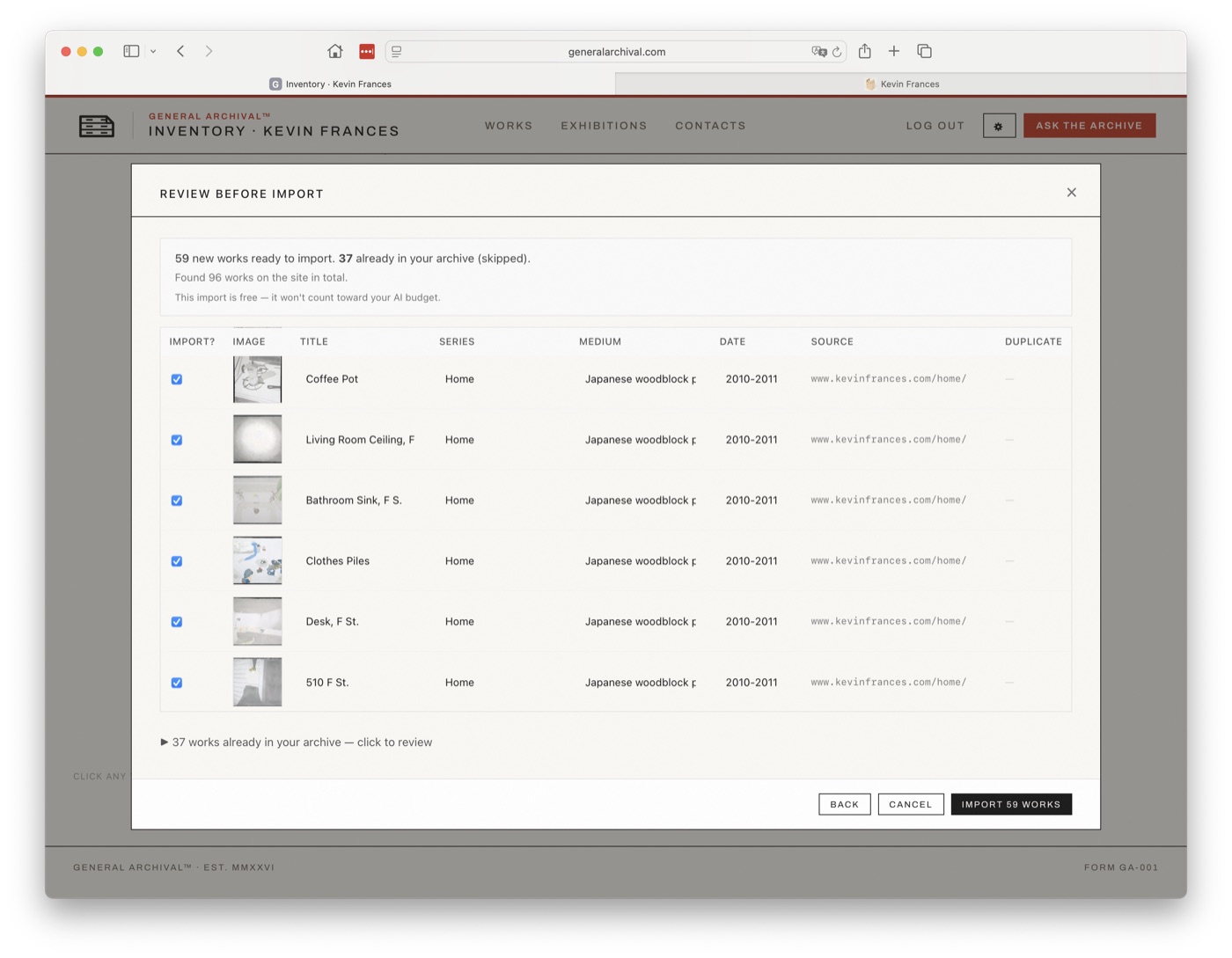
Task: Uncheck import for Desk, F St.
Action: click(x=177, y=622)
